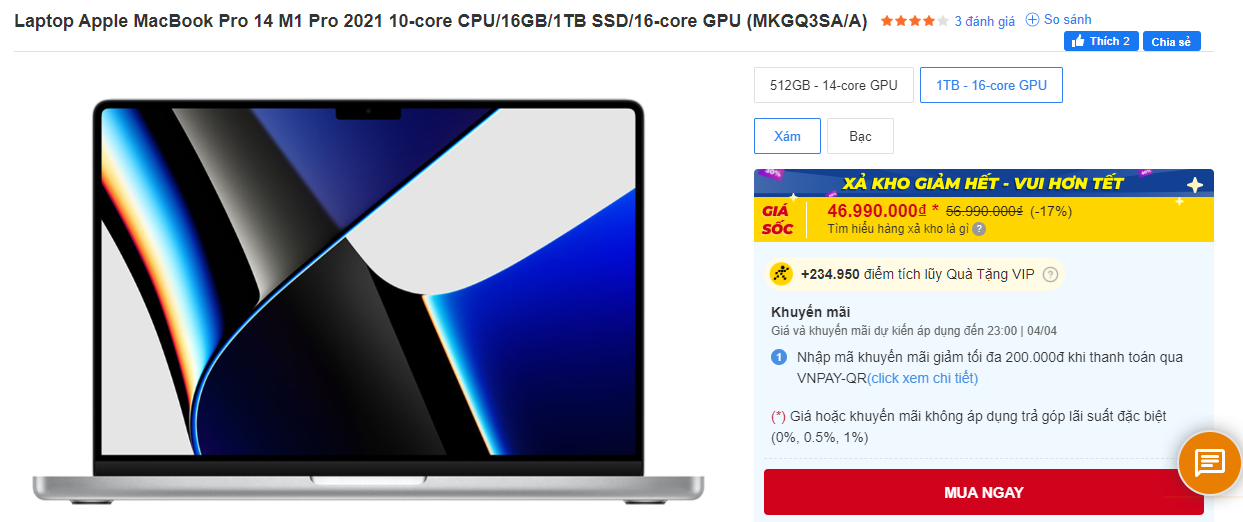Click the blue number 1 promotion badge

779,357
